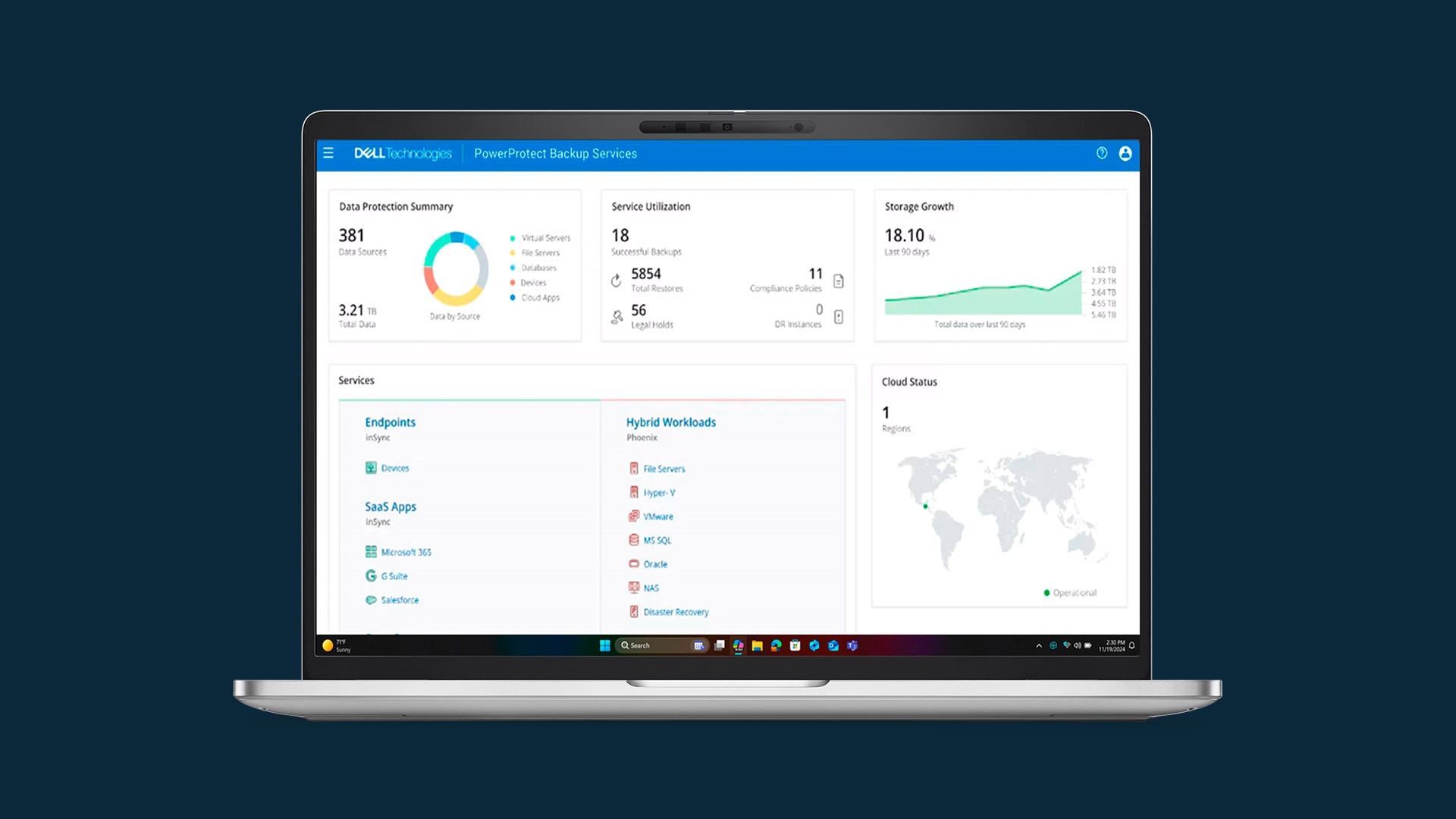1456x819 pixels.
Task: Open Salesforce service link
Action: [400, 600]
